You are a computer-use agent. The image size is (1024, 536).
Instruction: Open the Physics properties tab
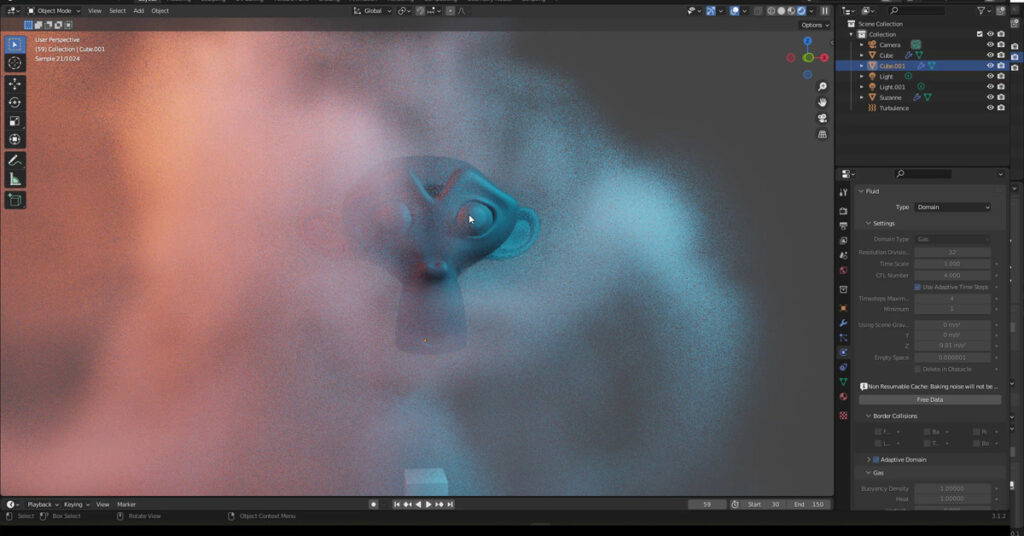click(843, 353)
